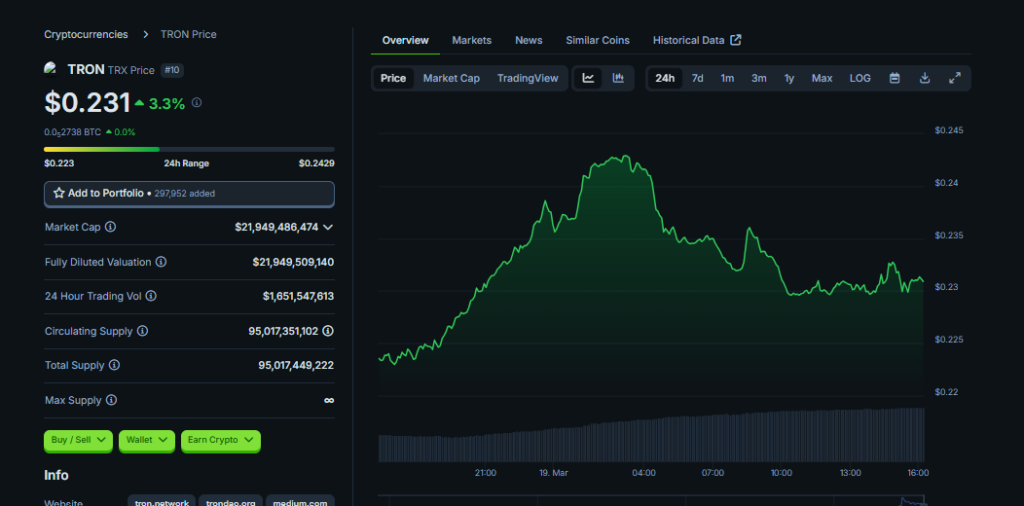
Task: Click the infinity Max Supply value
Action: pos(329,400)
